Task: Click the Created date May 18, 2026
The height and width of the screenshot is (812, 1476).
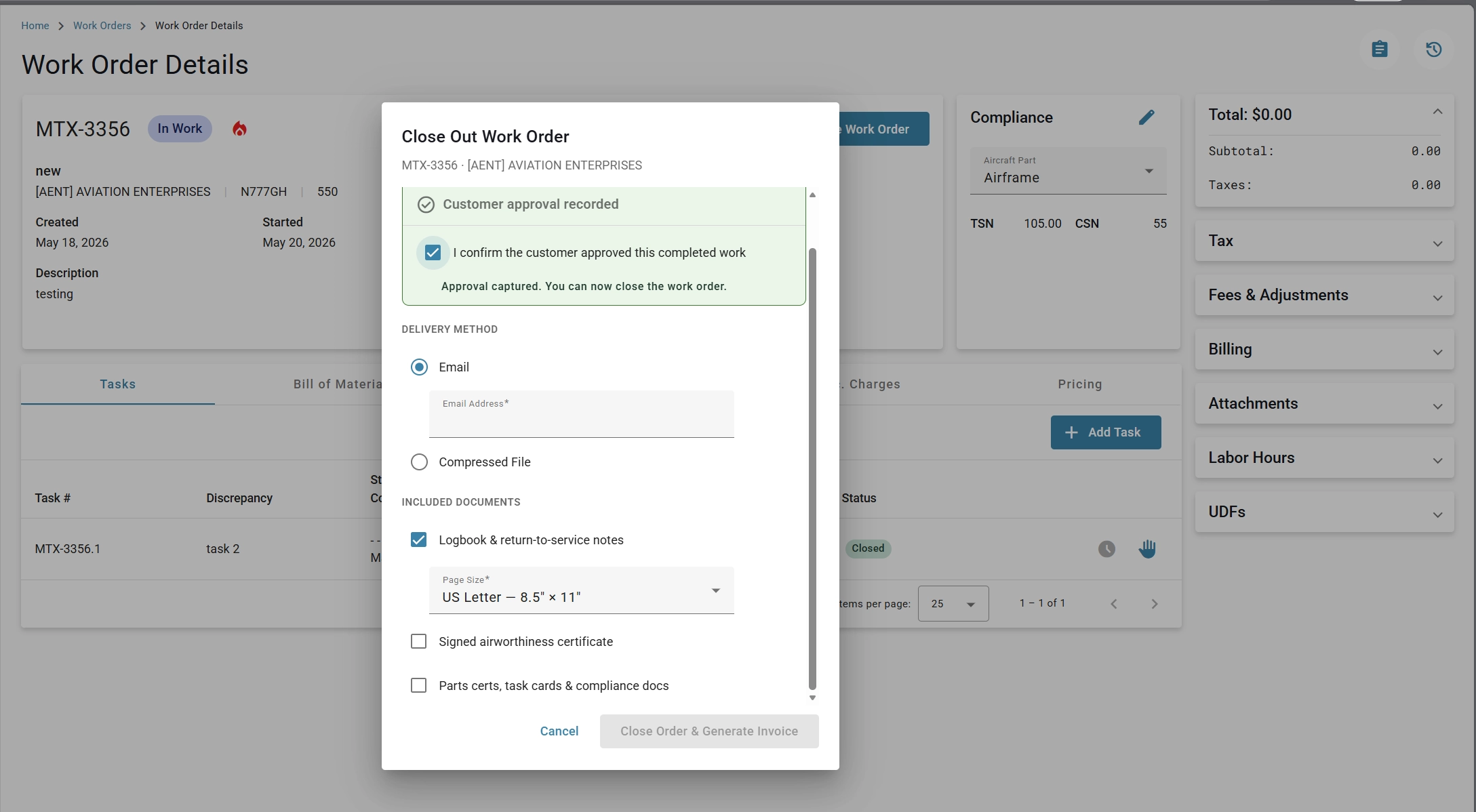Action: pyautogui.click(x=72, y=243)
